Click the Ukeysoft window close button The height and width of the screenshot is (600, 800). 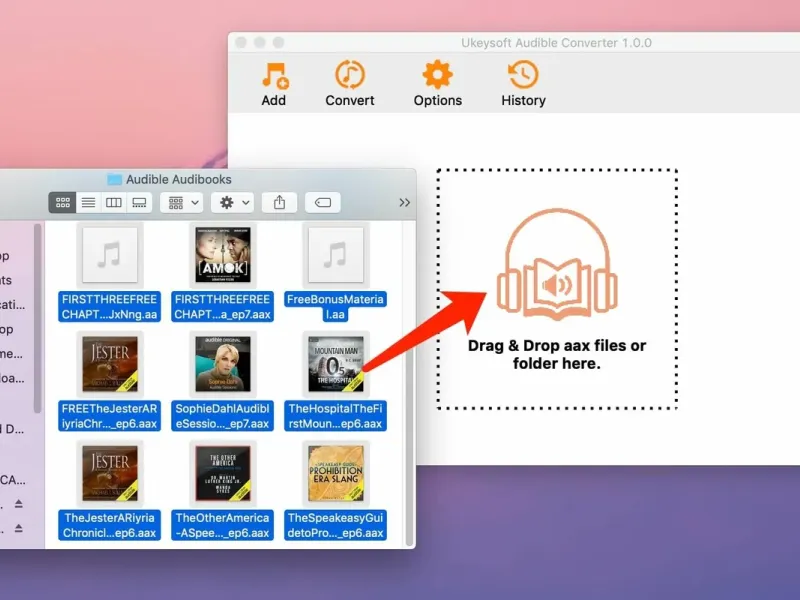pos(241,42)
